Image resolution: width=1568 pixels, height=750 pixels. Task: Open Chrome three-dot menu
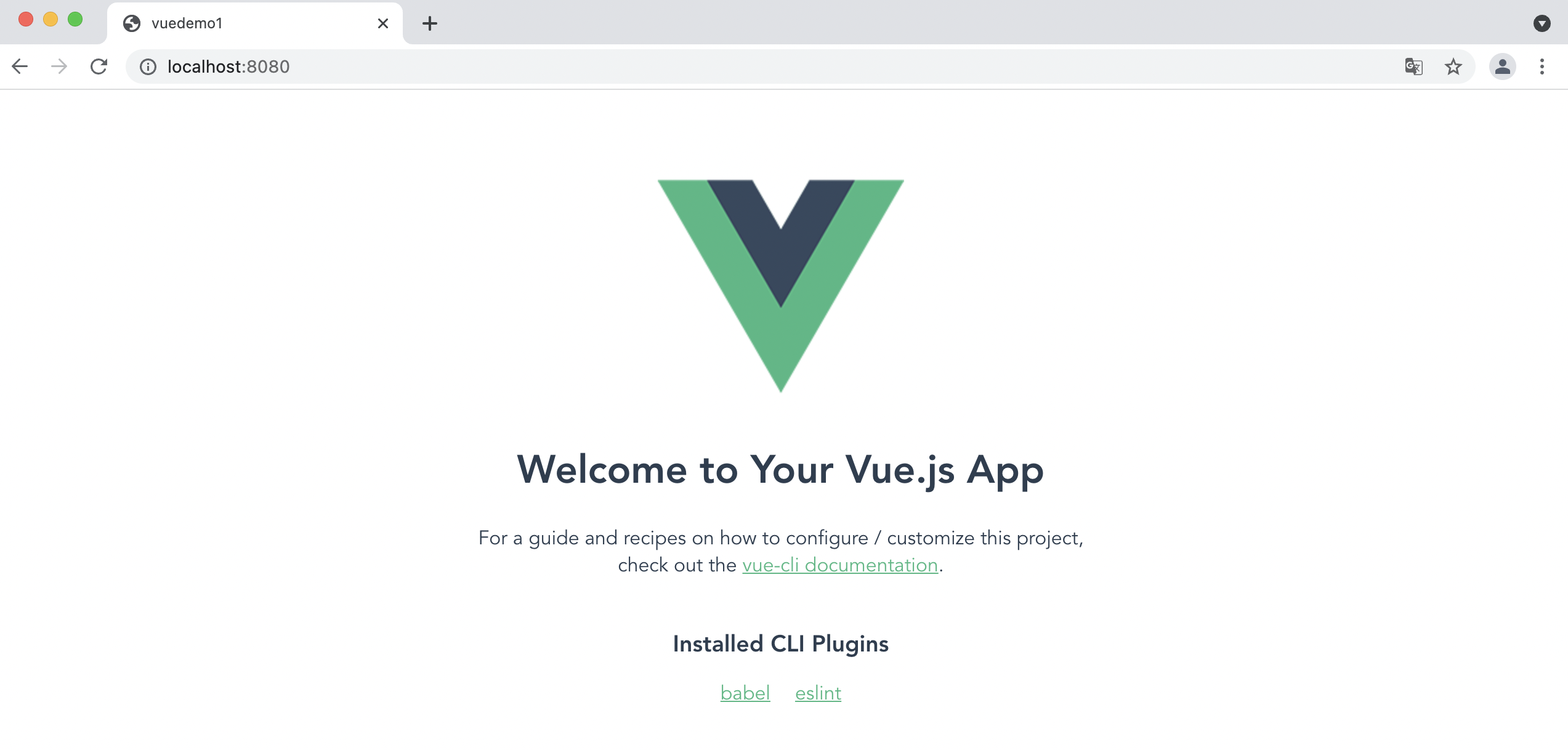click(1542, 67)
